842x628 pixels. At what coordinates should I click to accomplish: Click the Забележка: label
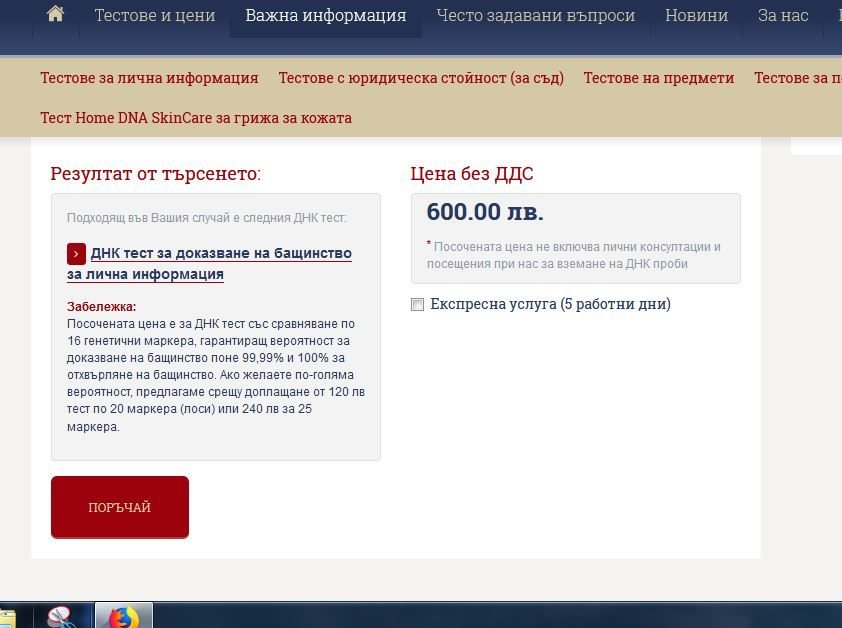coord(101,307)
